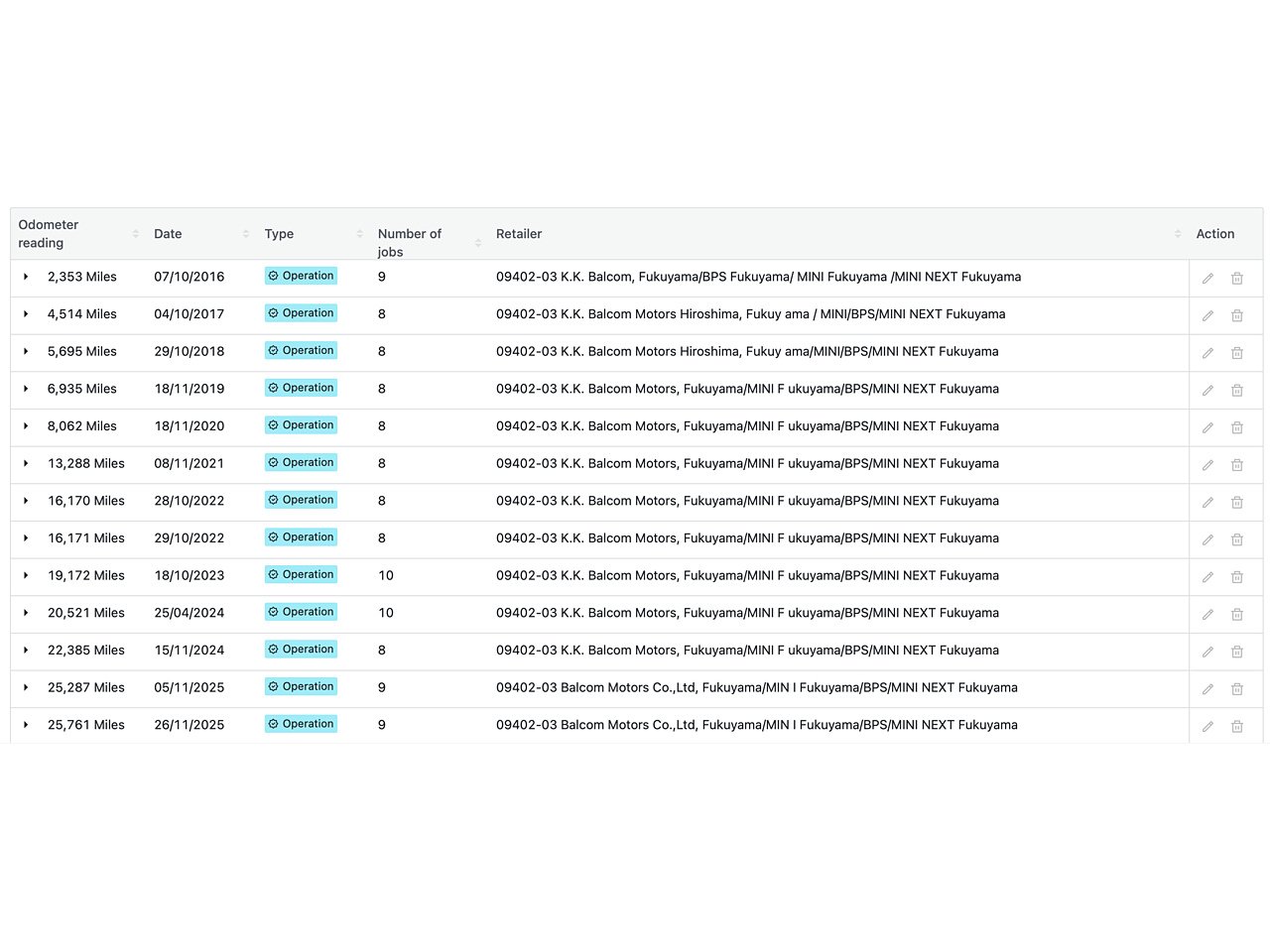Select date cell 08/11/2021
The image size is (1270, 952).
coord(189,463)
